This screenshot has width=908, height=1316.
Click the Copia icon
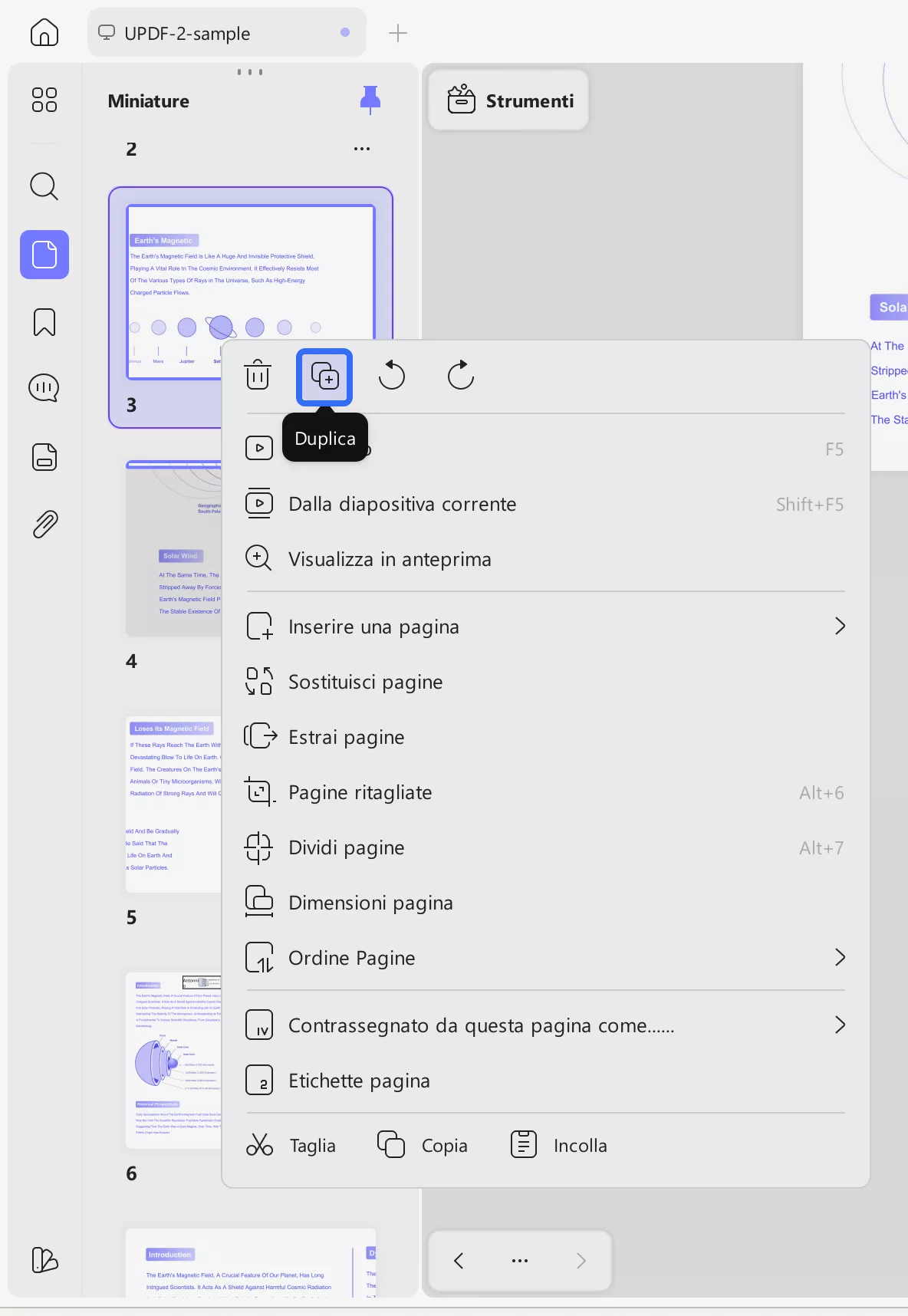pos(391,1145)
